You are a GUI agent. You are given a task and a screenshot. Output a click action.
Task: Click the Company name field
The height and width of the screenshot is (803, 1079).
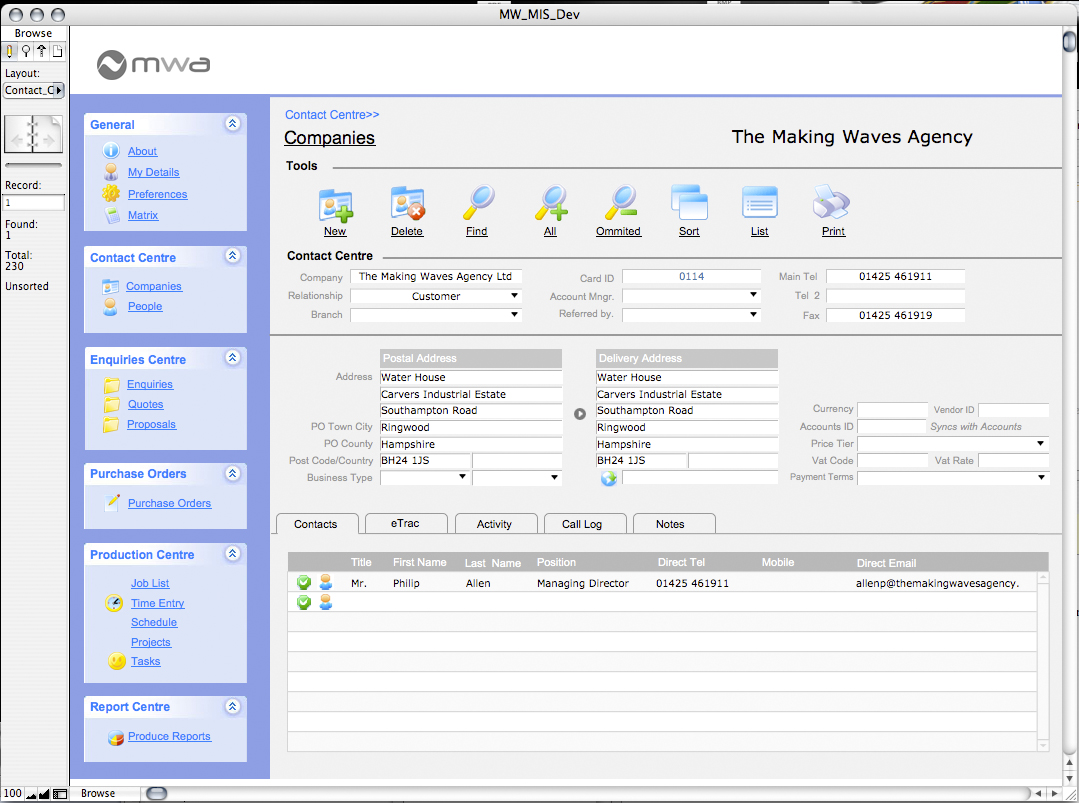point(436,277)
